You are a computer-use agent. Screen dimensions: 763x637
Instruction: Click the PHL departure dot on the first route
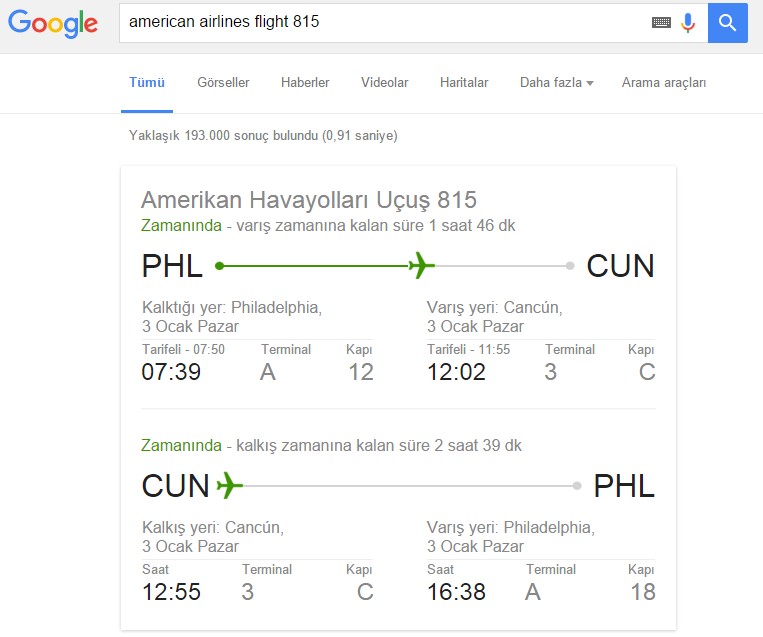pos(219,266)
